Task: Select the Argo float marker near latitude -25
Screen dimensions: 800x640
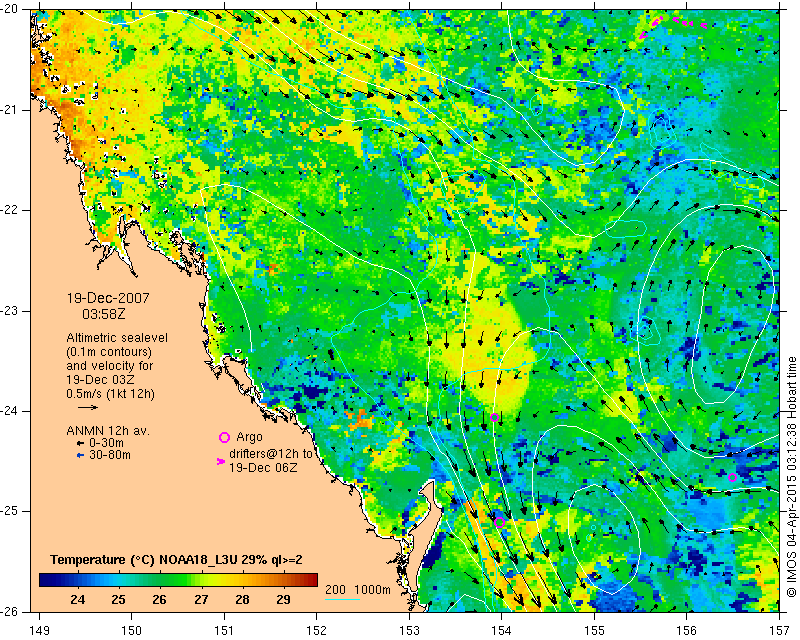Action: 499,522
